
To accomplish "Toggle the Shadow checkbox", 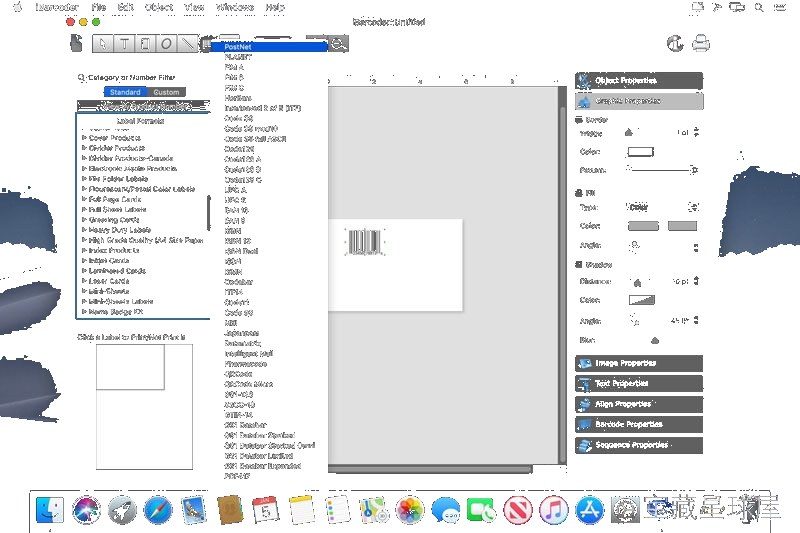I will [579, 265].
